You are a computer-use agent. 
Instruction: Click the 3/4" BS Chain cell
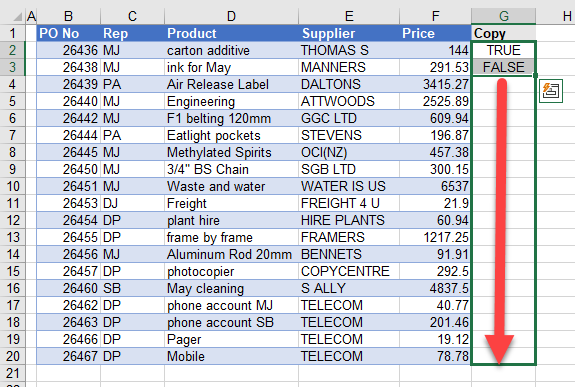231,169
